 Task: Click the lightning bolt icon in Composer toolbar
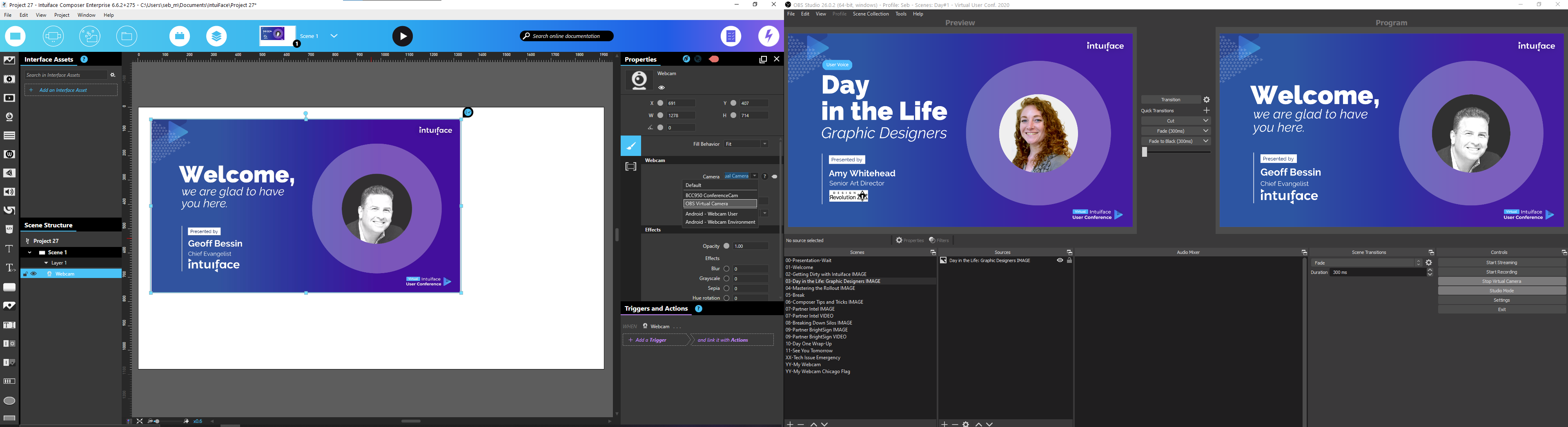tap(769, 36)
